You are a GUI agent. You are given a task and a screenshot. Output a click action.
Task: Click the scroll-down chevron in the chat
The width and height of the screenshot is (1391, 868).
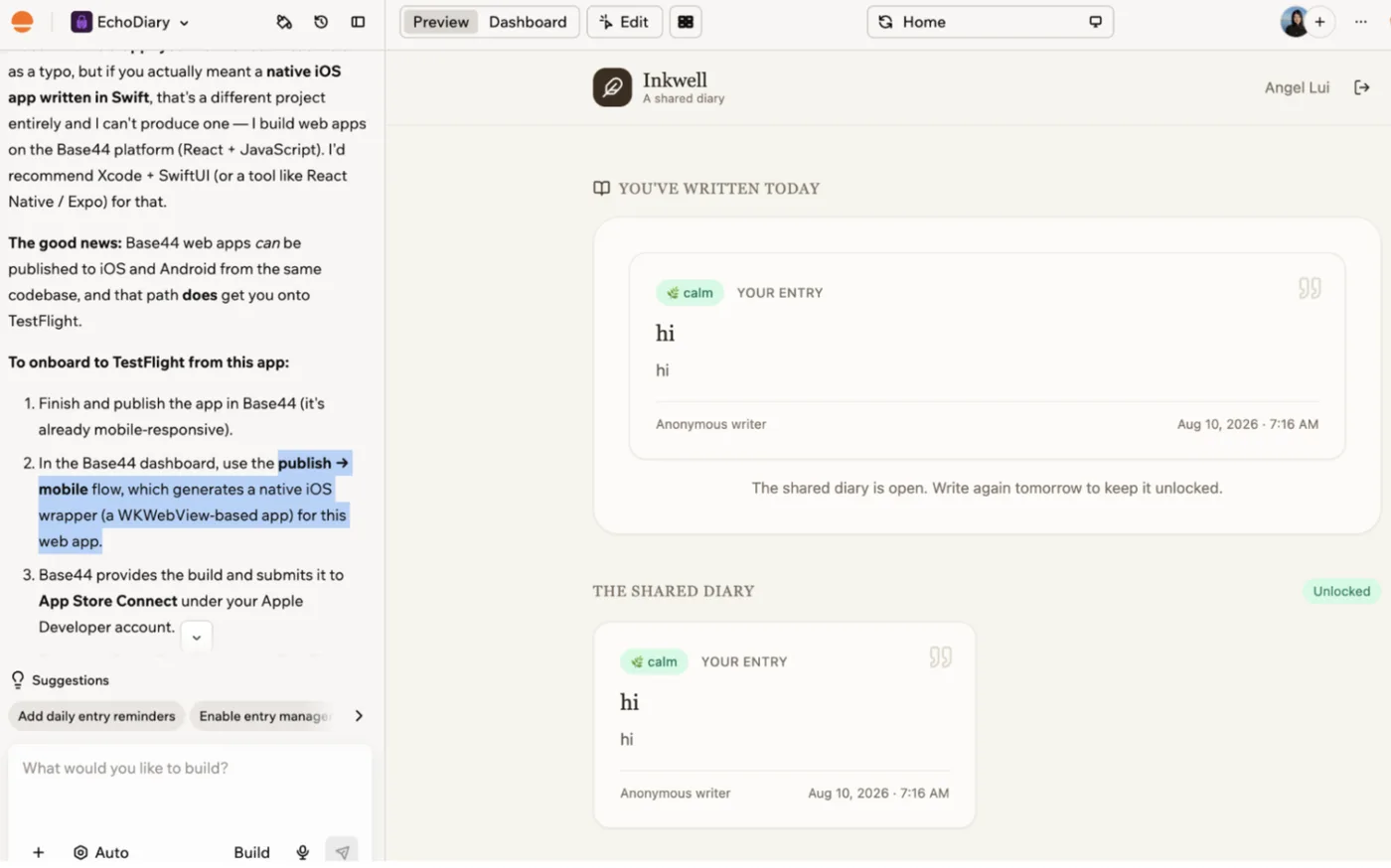click(x=197, y=637)
